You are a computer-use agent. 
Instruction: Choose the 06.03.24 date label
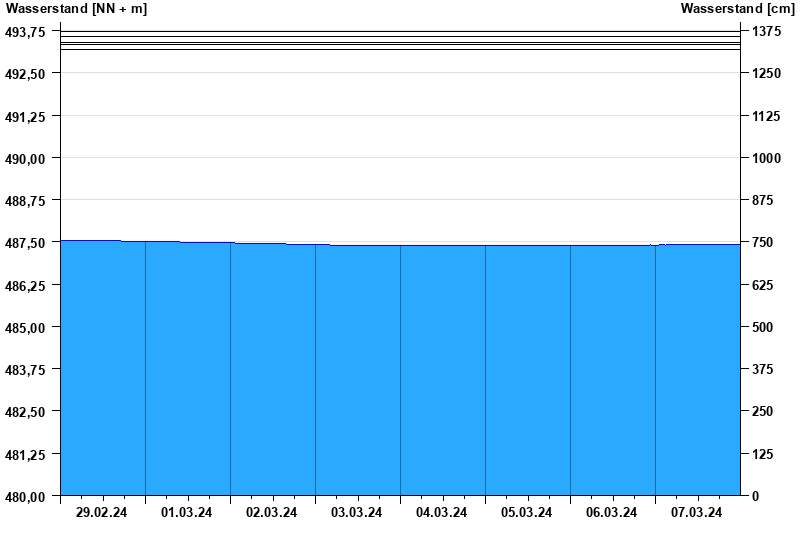coord(612,513)
